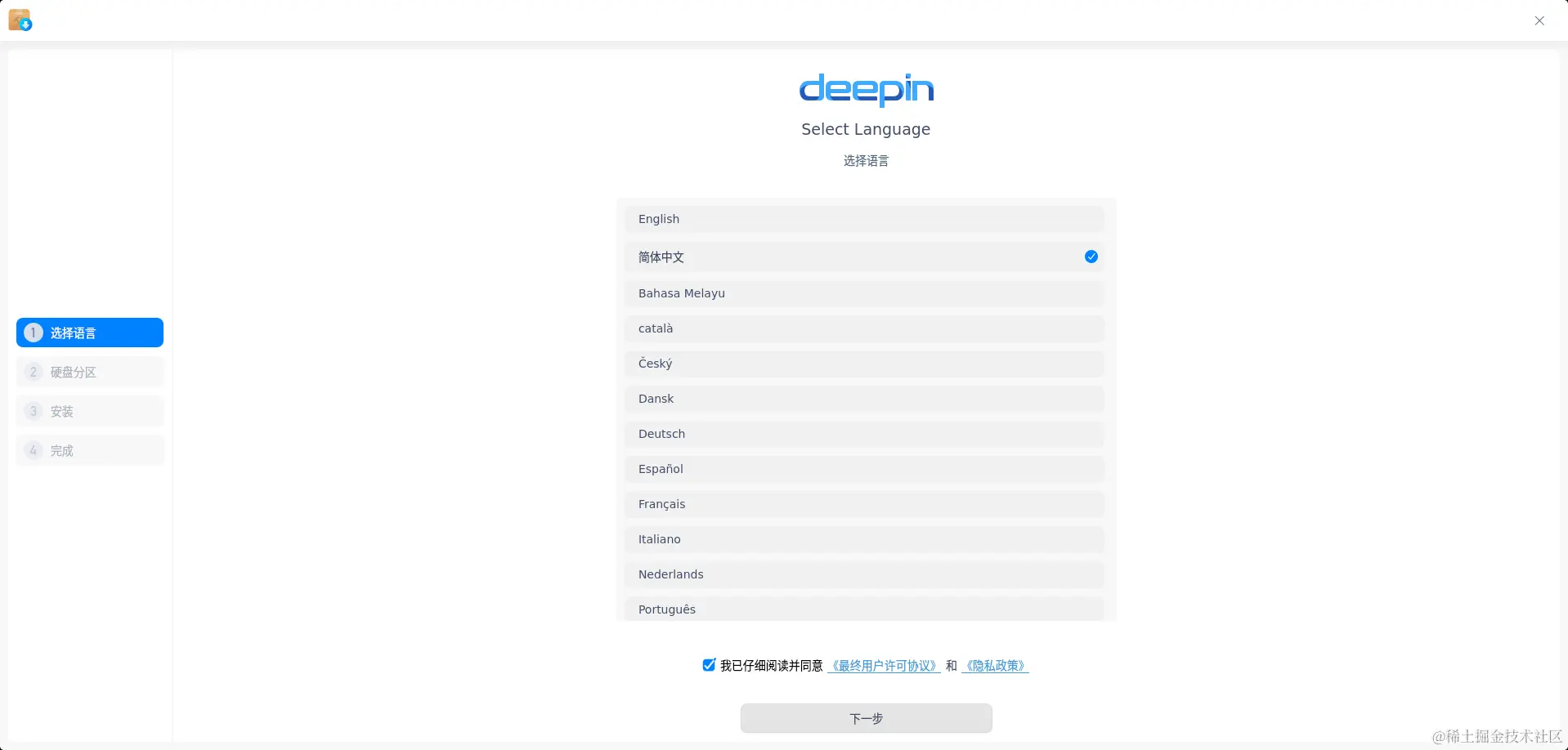Select Español language
The image size is (1568, 750).
click(865, 469)
